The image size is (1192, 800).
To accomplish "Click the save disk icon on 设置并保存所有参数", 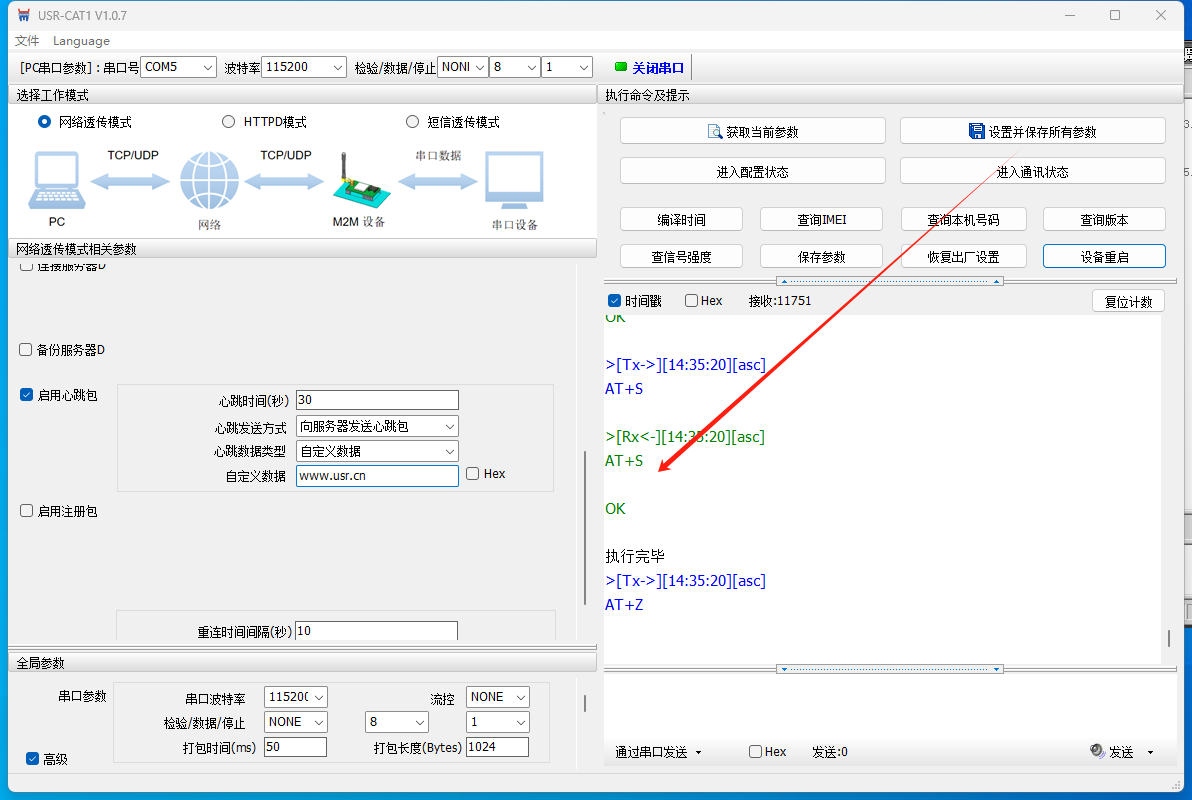I will [977, 131].
